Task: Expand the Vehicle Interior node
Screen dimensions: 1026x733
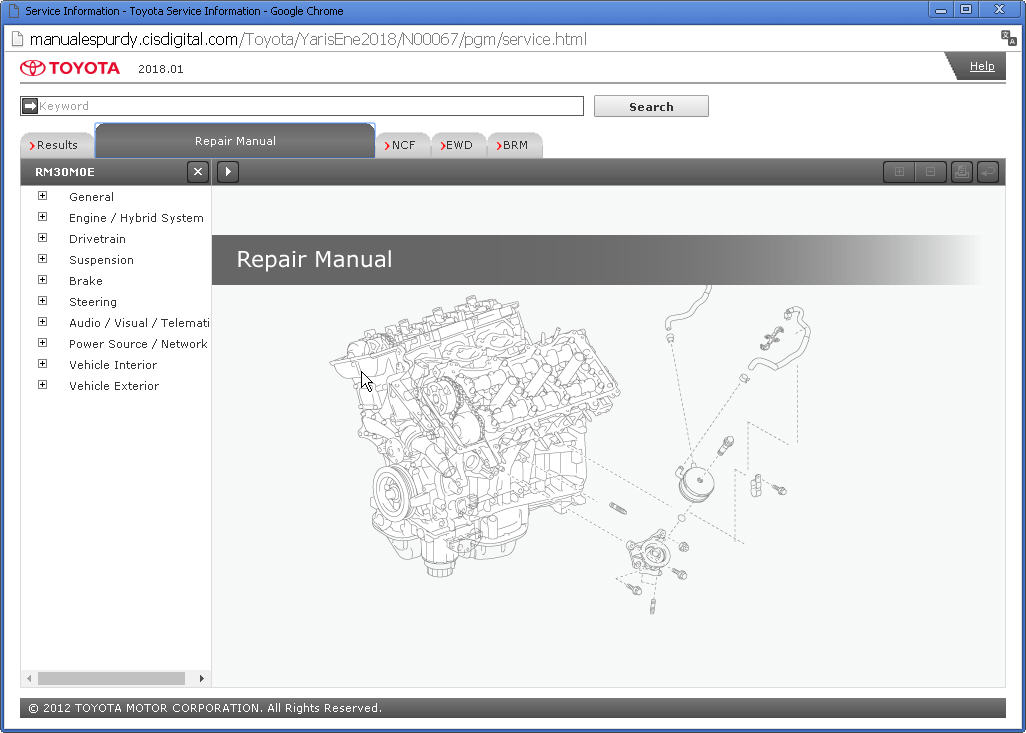Action: 43,363
